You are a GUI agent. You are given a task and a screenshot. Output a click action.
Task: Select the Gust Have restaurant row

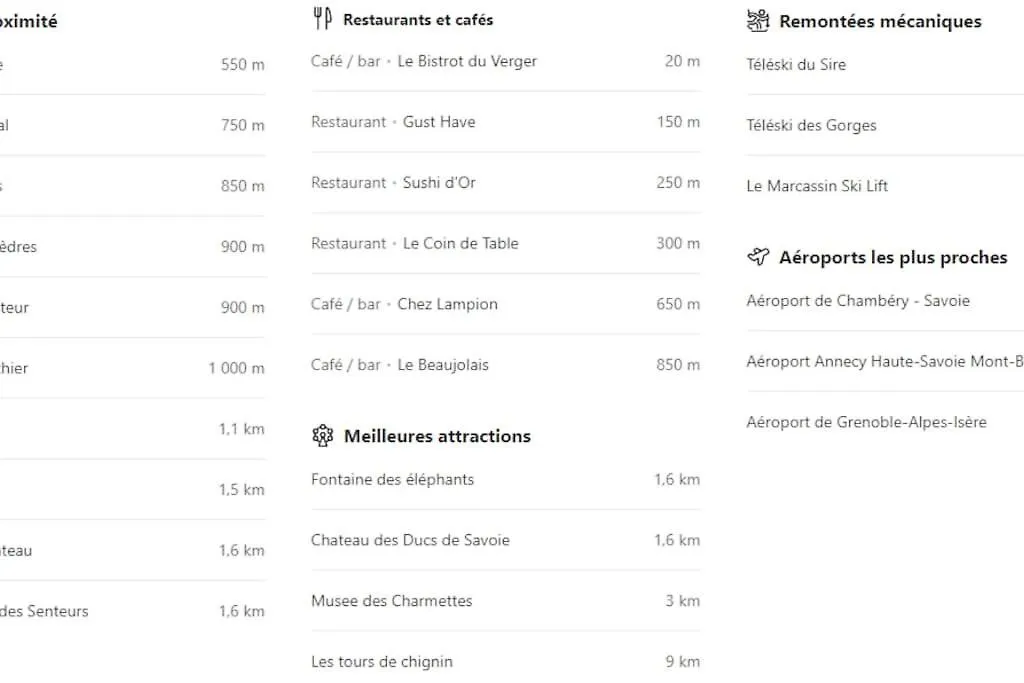point(505,122)
